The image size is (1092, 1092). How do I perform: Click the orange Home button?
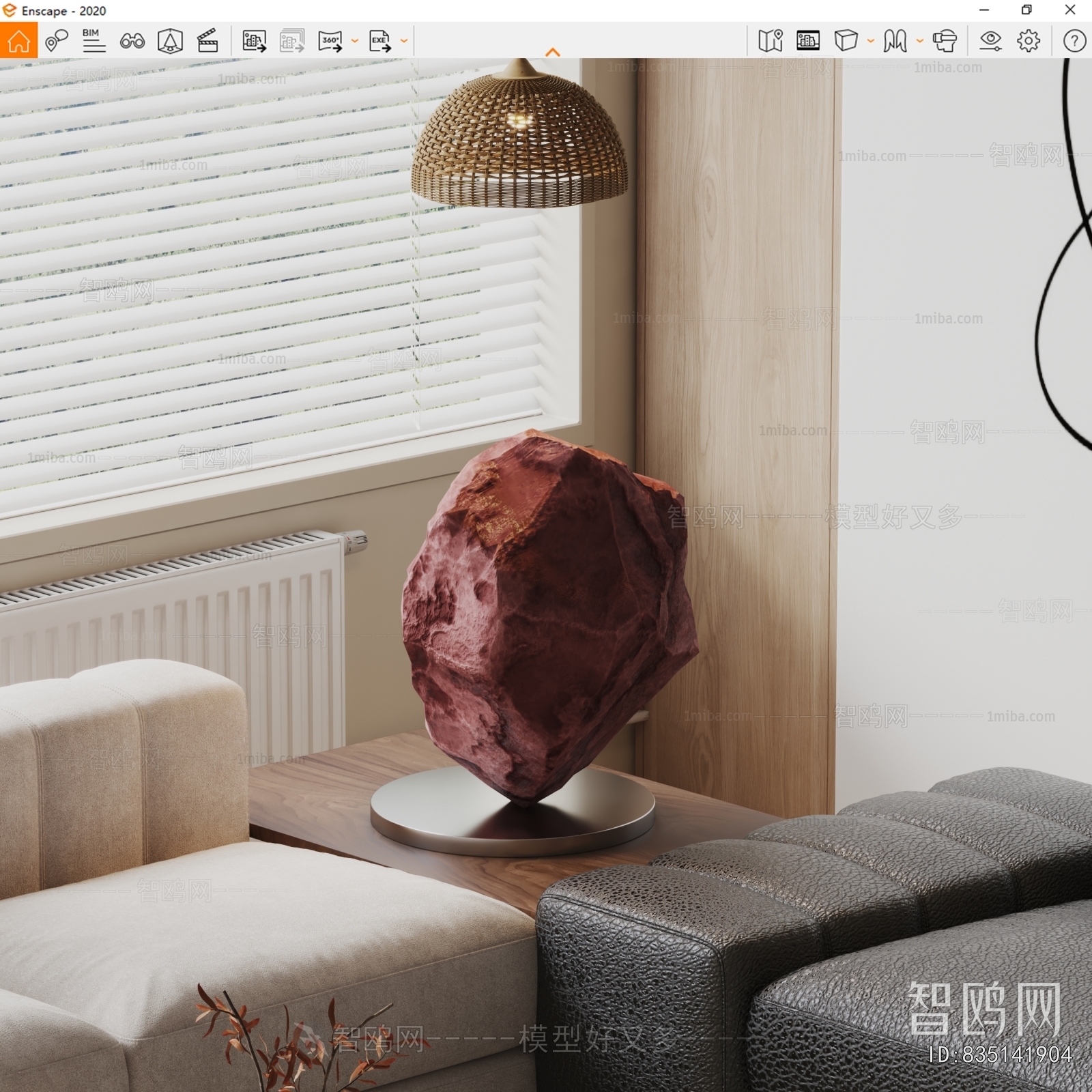point(18,40)
